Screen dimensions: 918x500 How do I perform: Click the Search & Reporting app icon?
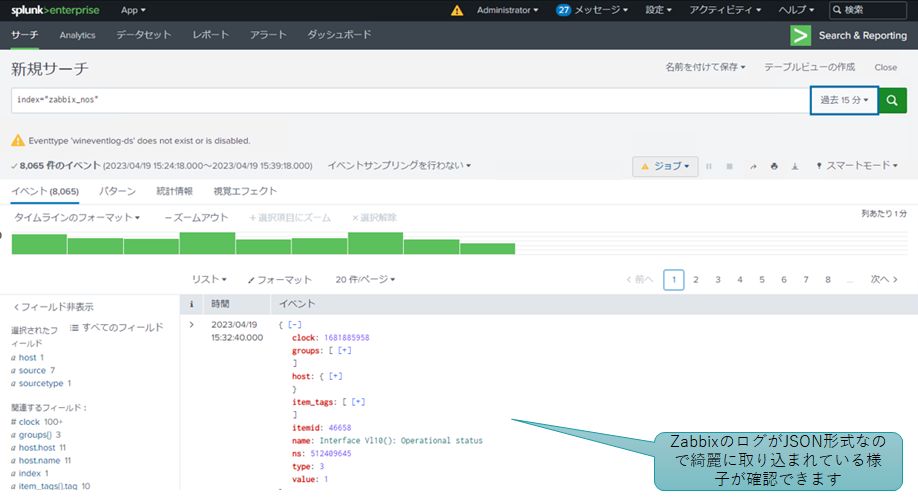pyautogui.click(x=800, y=35)
